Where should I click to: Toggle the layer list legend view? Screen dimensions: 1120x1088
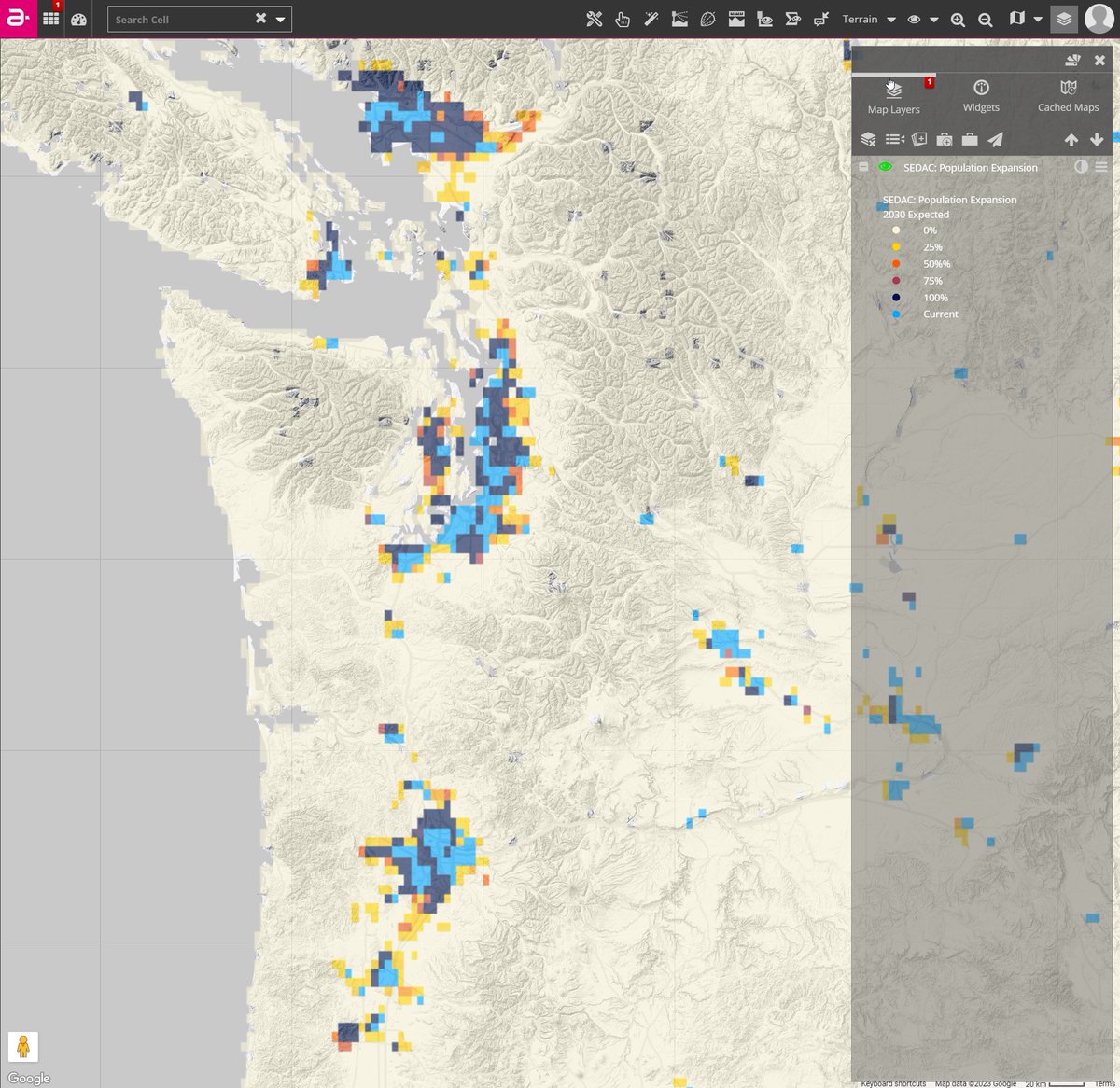(894, 139)
